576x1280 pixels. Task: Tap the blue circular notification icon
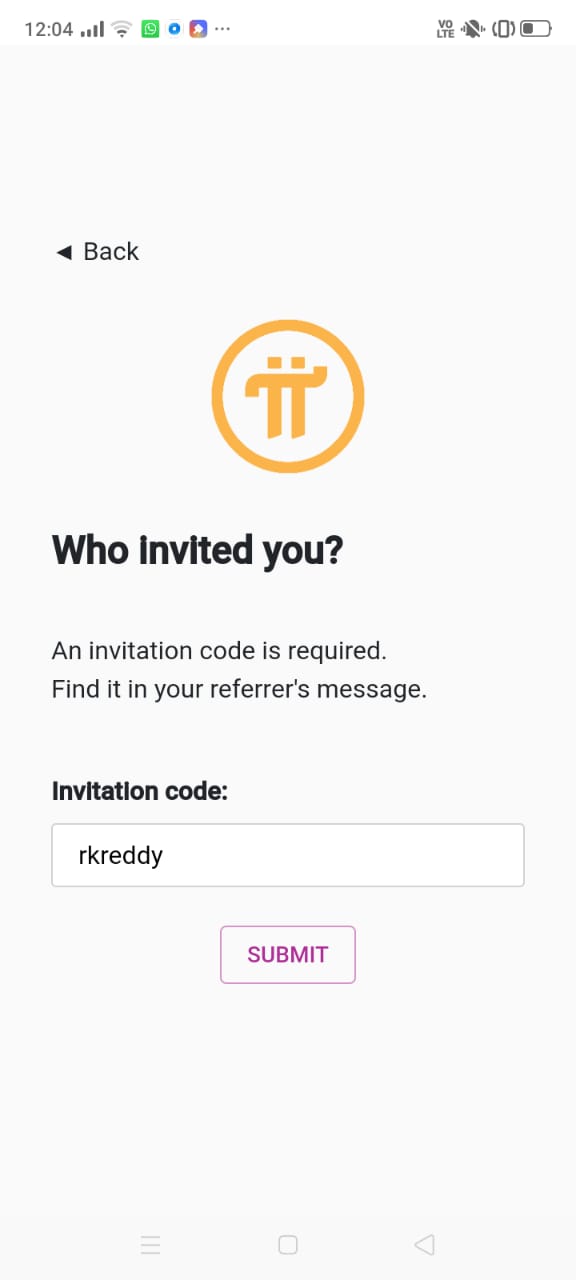tap(174, 29)
